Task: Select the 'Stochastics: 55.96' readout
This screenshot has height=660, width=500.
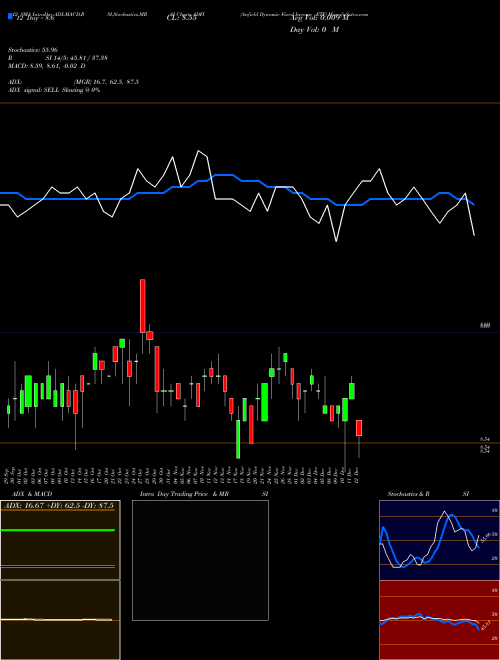Action: pos(33,50)
